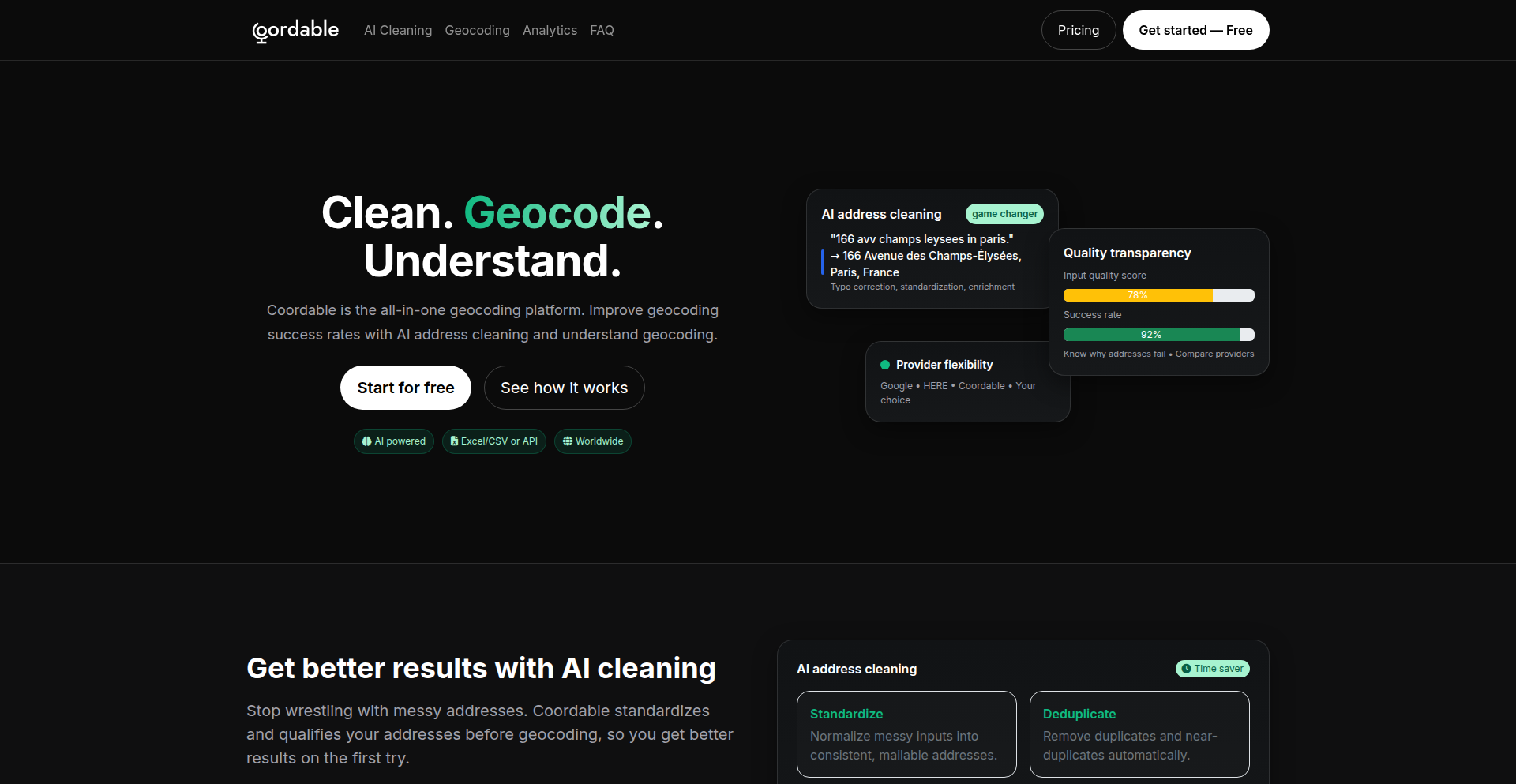The height and width of the screenshot is (784, 1516).
Task: Click the file icon in Excel/CSV or API badge
Action: click(x=454, y=441)
